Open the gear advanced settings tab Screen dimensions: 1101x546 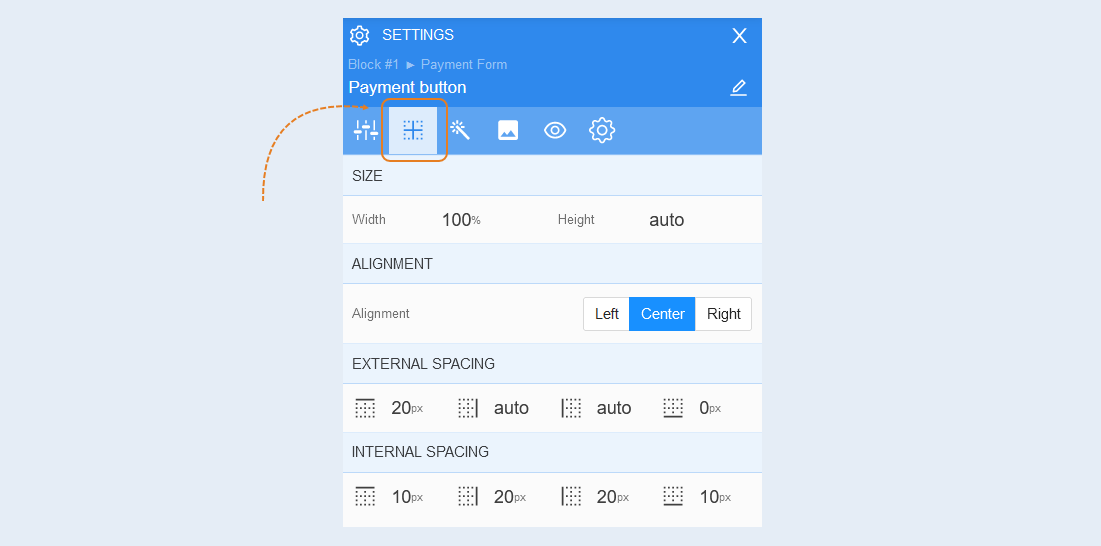click(x=602, y=131)
